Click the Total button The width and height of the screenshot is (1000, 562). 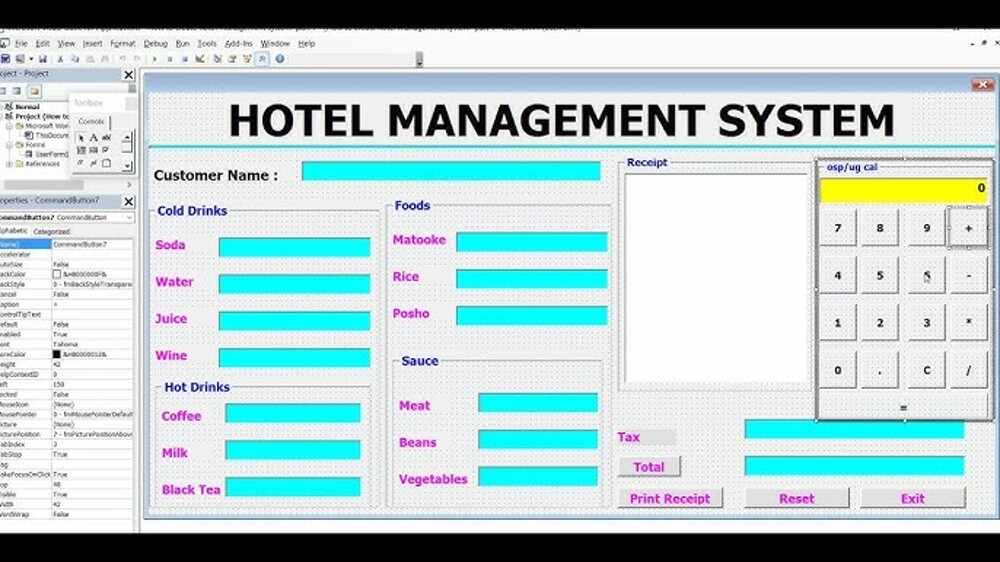[x=648, y=467]
